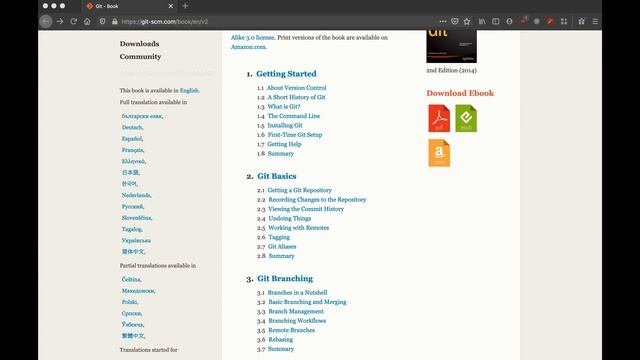Screen dimensions: 640x360
Task: Open Viewing the Commit History
Action: point(306,209)
